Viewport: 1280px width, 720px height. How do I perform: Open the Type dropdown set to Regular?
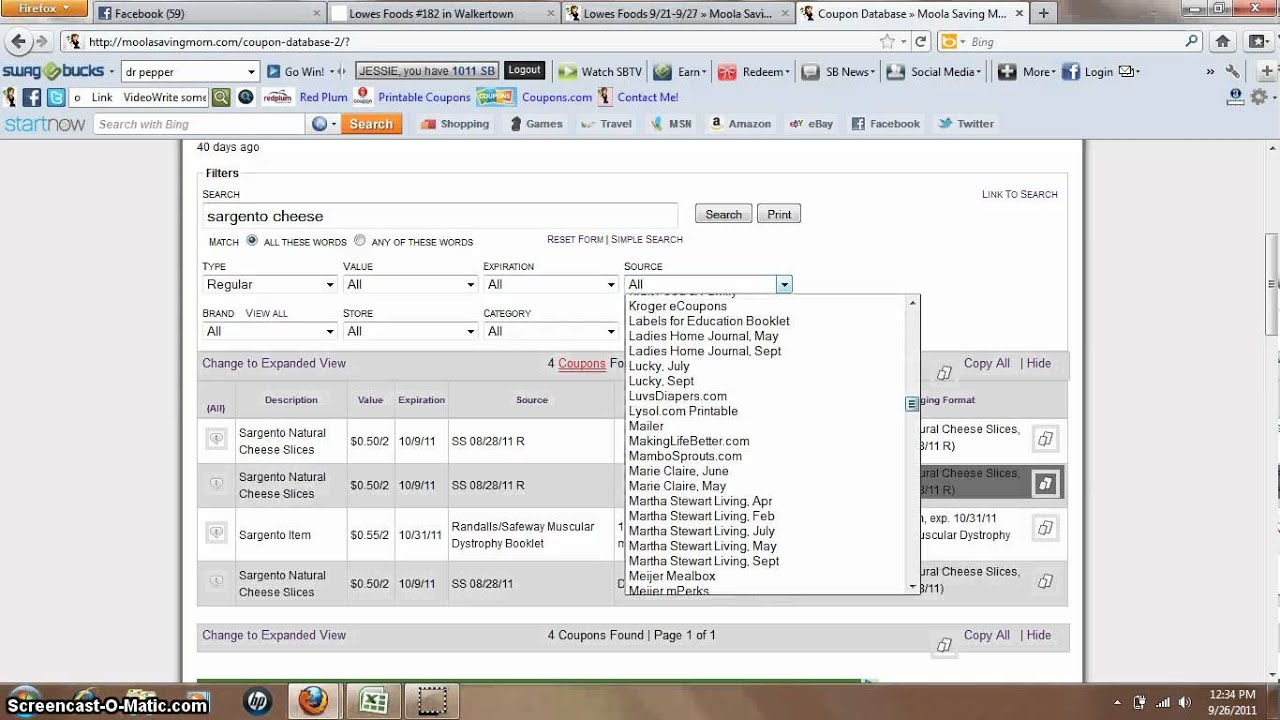pyautogui.click(x=269, y=284)
